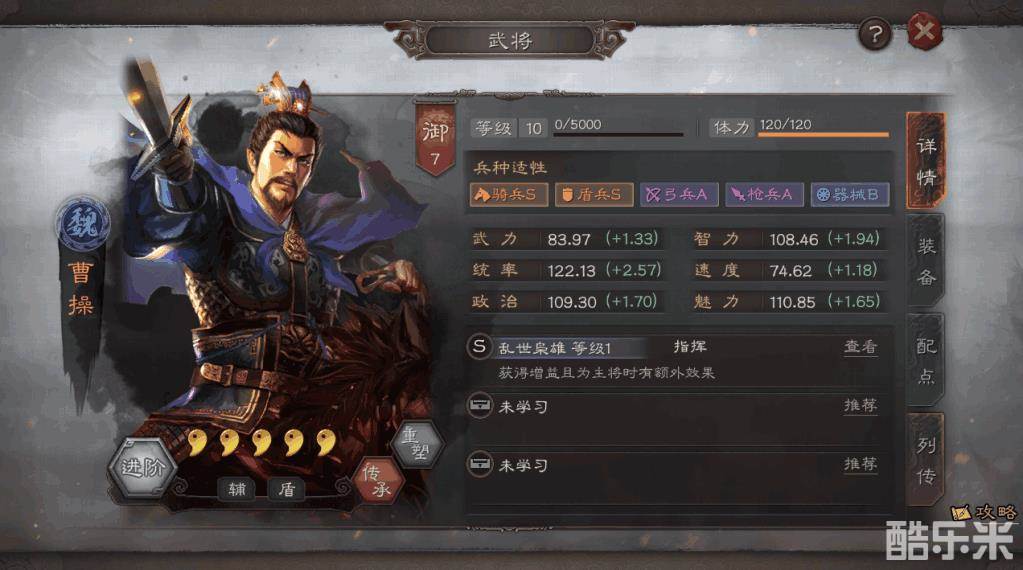Click 查看 link for 乱世枭雄 skill
This screenshot has width=1023, height=570.
click(x=861, y=346)
